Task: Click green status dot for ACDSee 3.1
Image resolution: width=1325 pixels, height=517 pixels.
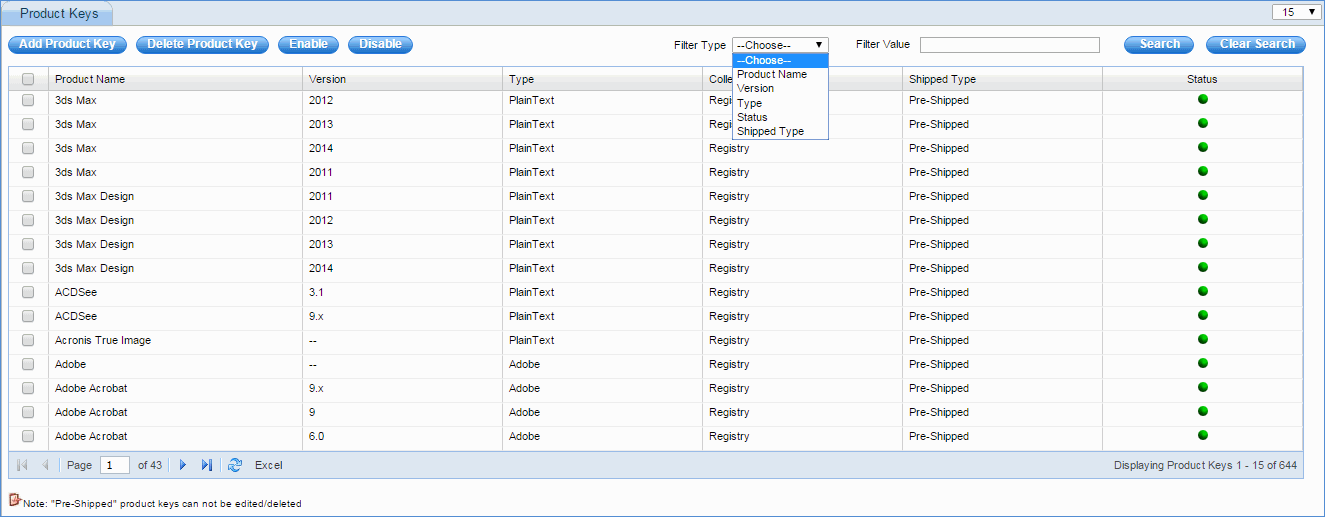Action: pos(1202,291)
